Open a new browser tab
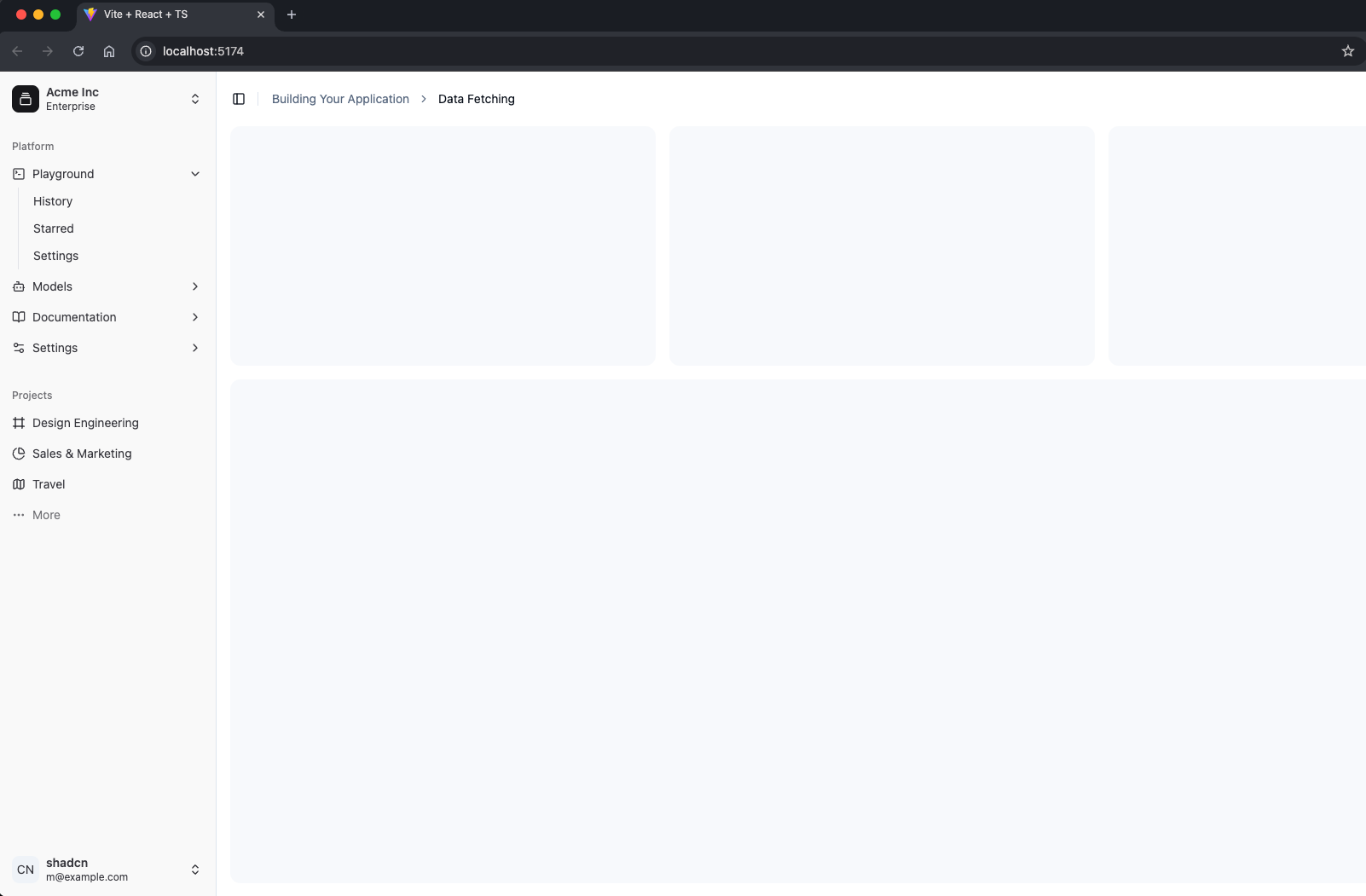The height and width of the screenshot is (896, 1366). click(x=292, y=14)
